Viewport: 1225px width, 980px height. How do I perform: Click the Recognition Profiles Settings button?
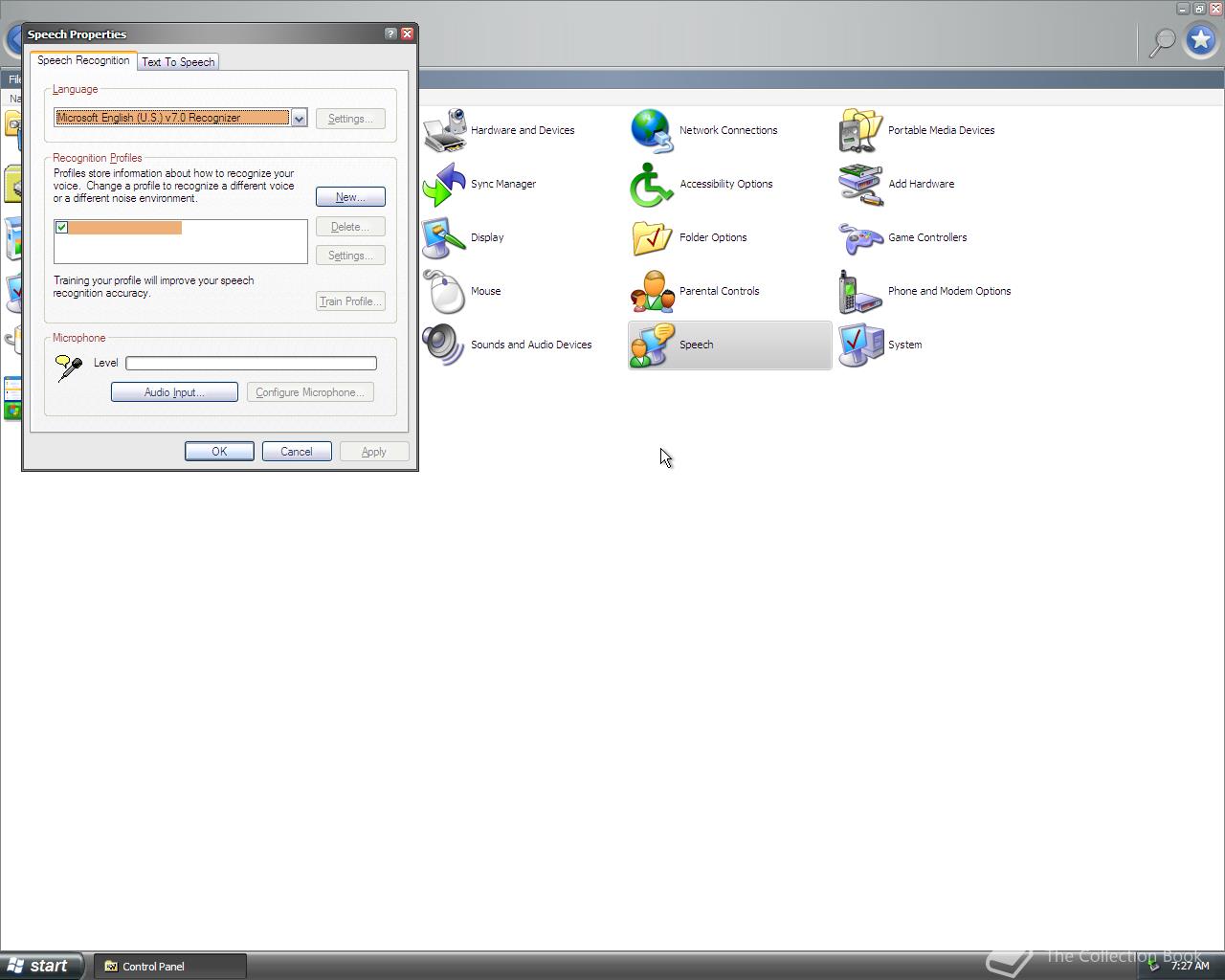pos(350,256)
